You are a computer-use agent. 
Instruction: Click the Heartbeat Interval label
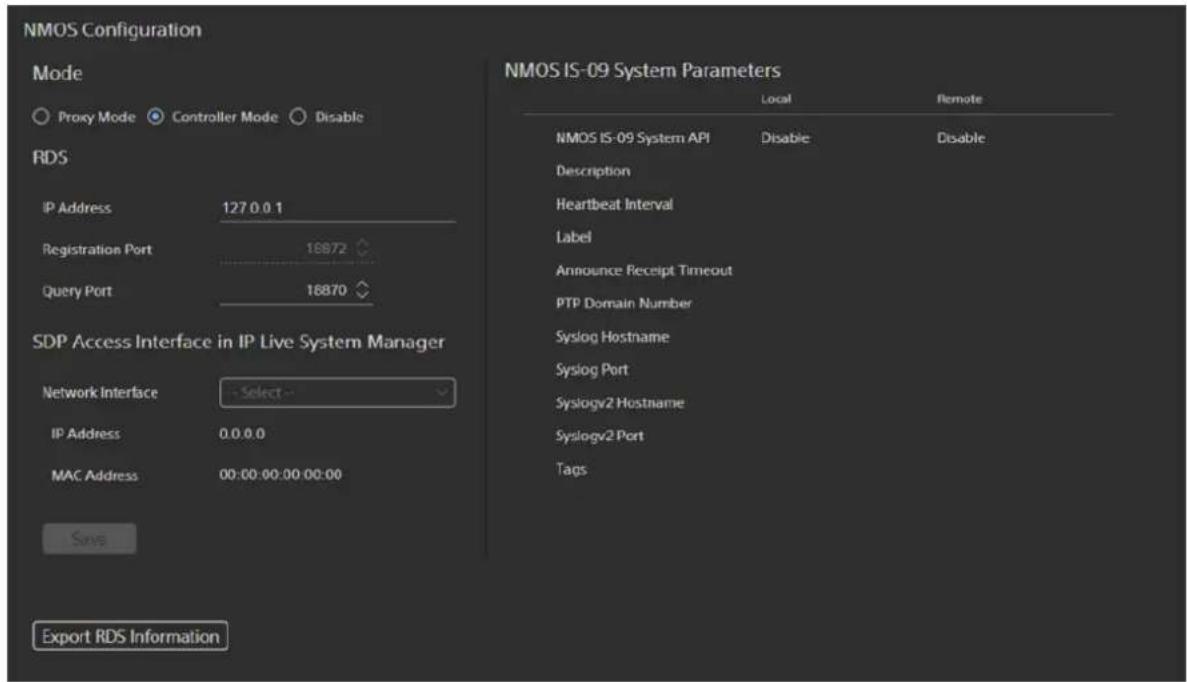614,204
